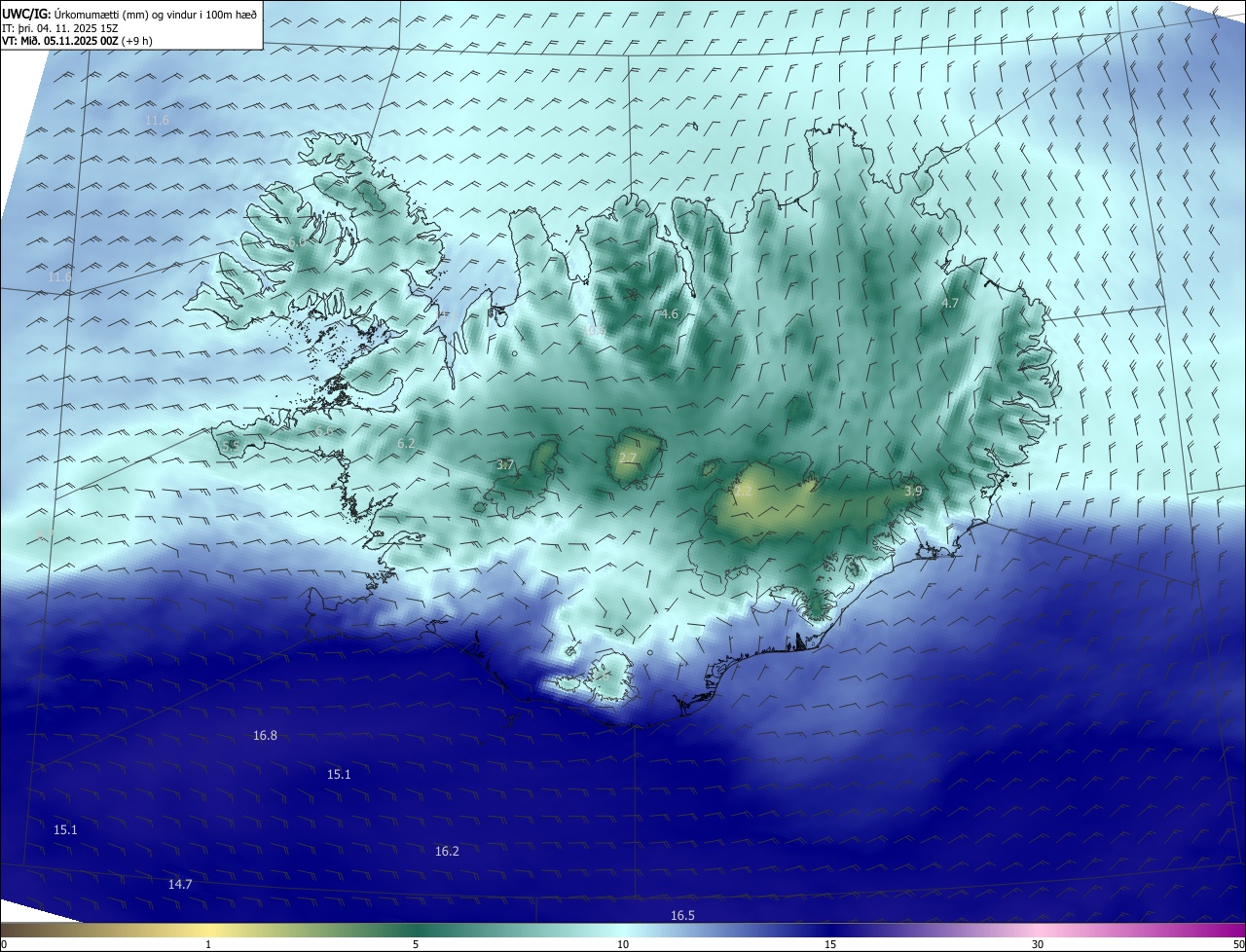Screen dimensions: 1246x952
Task: Click the valid time "VT: Mið. 05.11.2025 00Z (+9 h)"
Action: (x=77, y=41)
